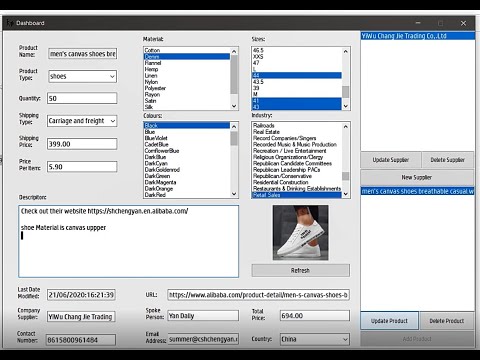Viewport: 480px width, 360px height.
Task: Select Flannel in the Material list
Action: (x=187, y=63)
